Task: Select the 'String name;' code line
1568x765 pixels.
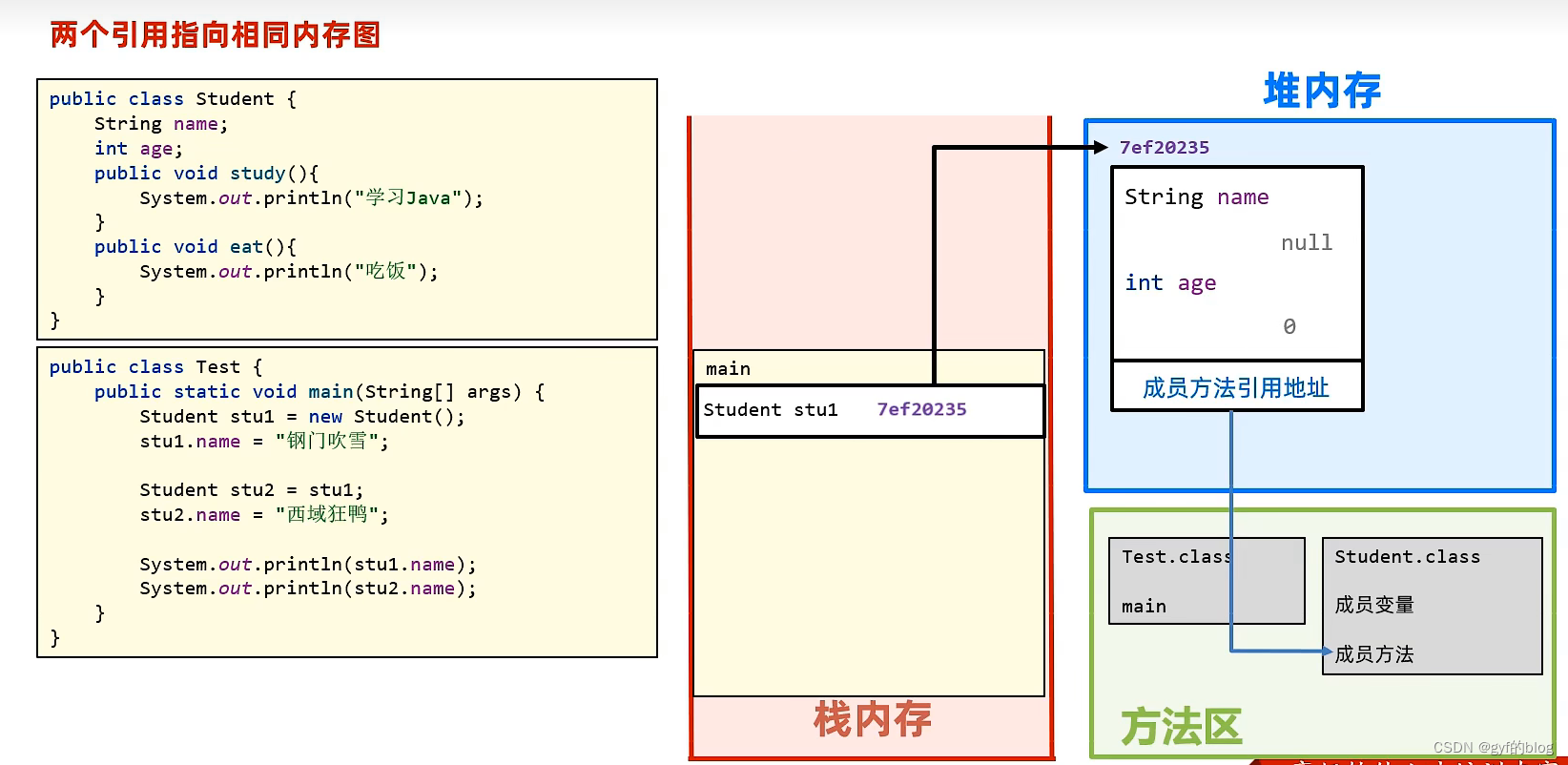Action: pos(161,124)
